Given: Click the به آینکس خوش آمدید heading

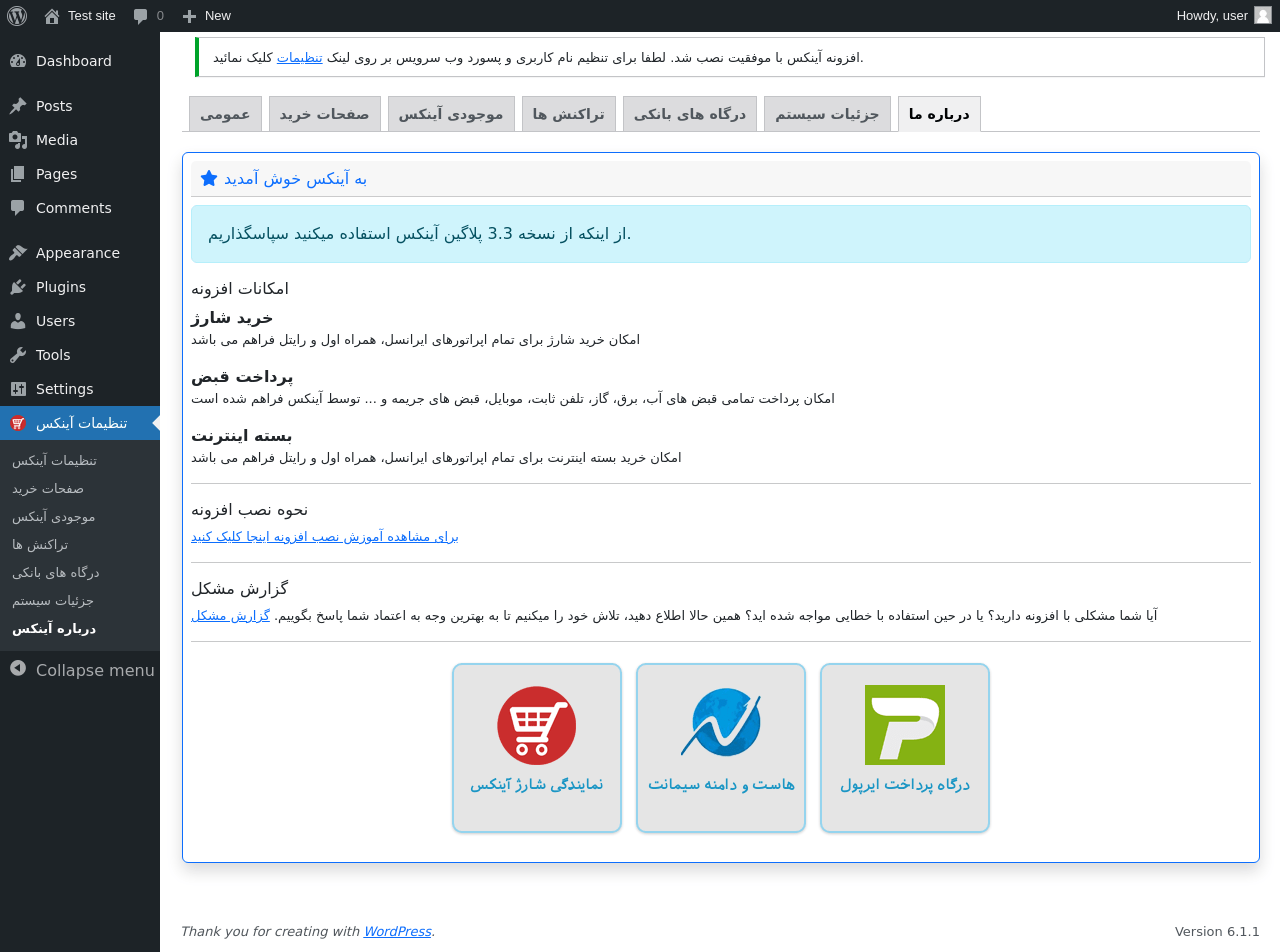Looking at the screenshot, I should [295, 178].
